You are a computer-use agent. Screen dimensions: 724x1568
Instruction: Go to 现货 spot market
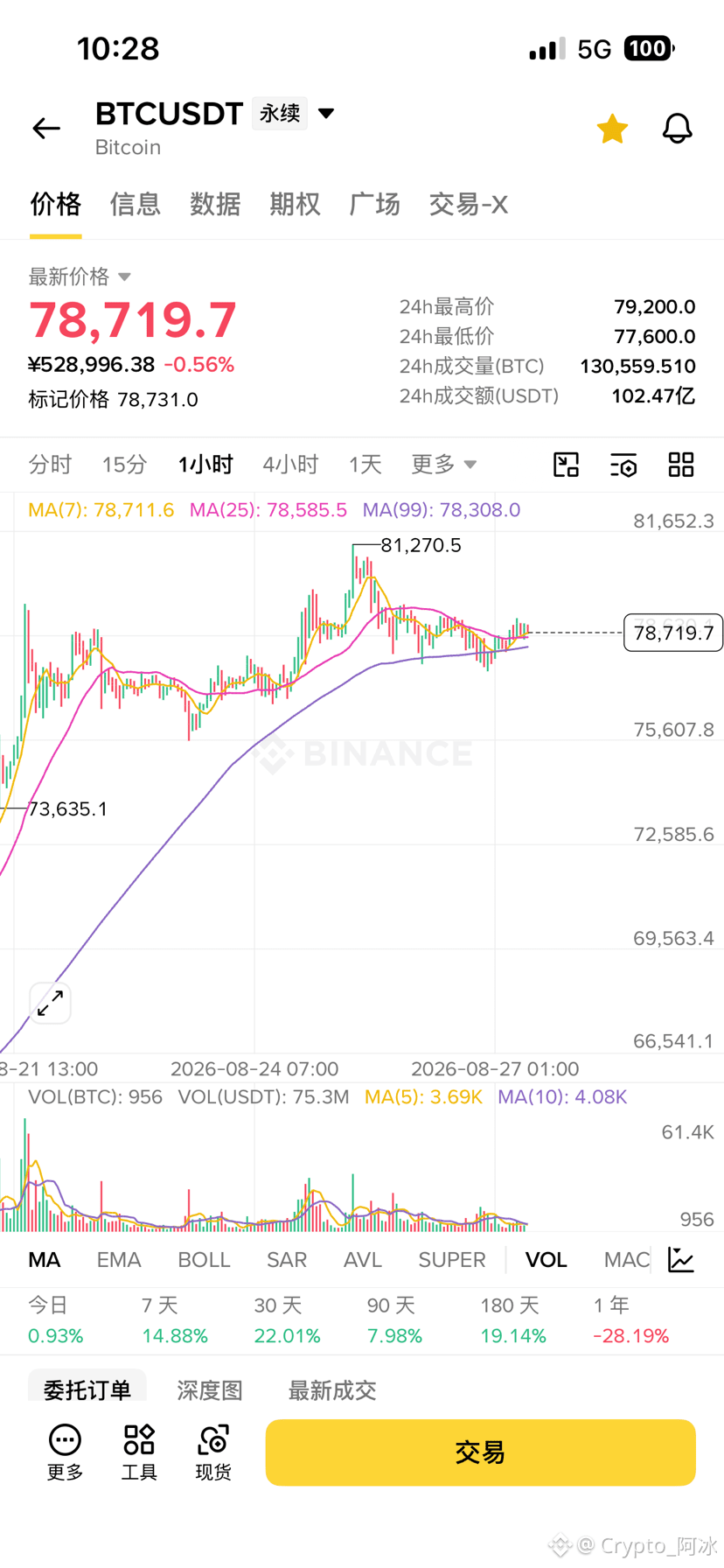pos(213,1452)
